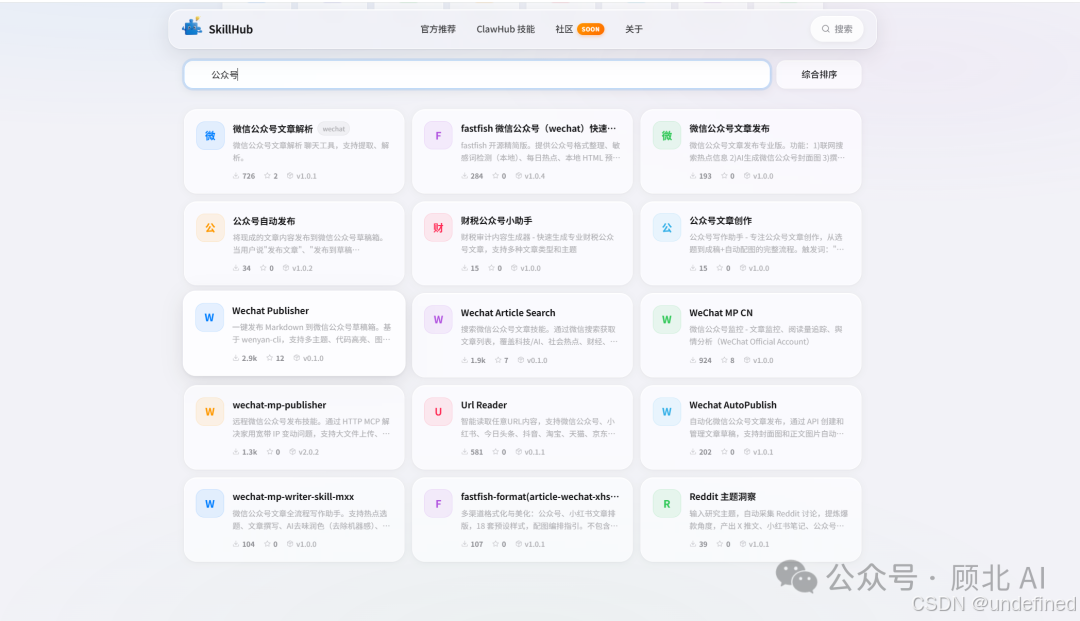This screenshot has height=621, width=1080.
Task: Click the F icon of fastfish-format
Action: pyautogui.click(x=438, y=504)
